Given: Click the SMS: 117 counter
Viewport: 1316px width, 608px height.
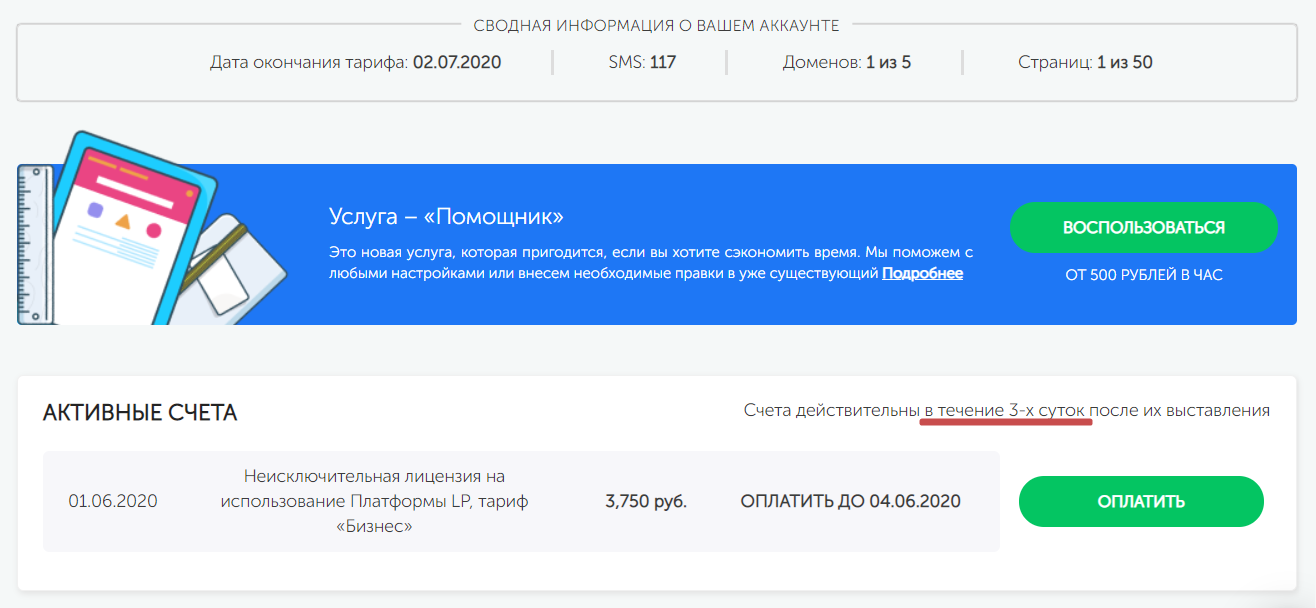Looking at the screenshot, I should coord(642,62).
